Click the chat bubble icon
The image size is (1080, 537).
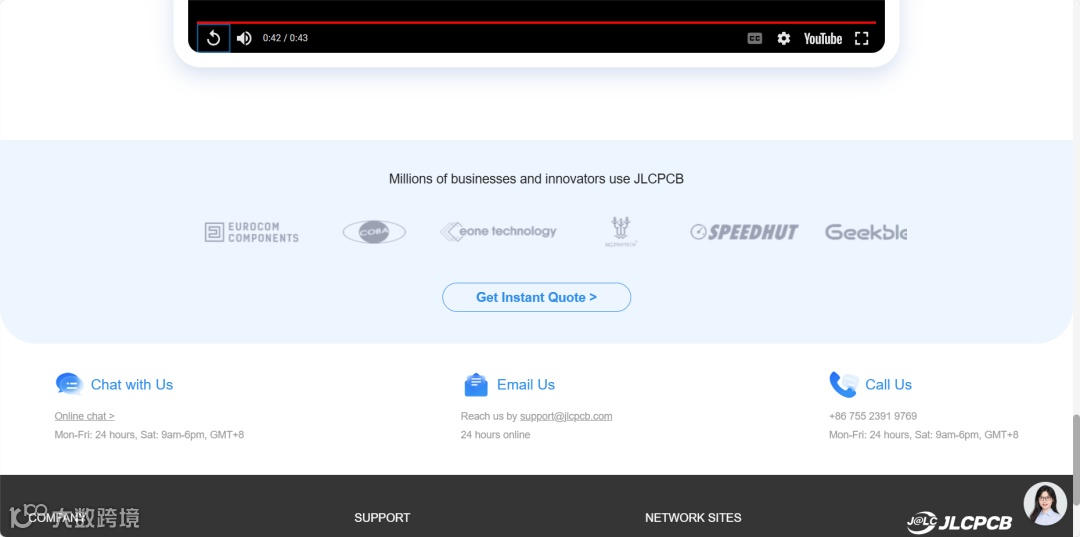pos(69,383)
